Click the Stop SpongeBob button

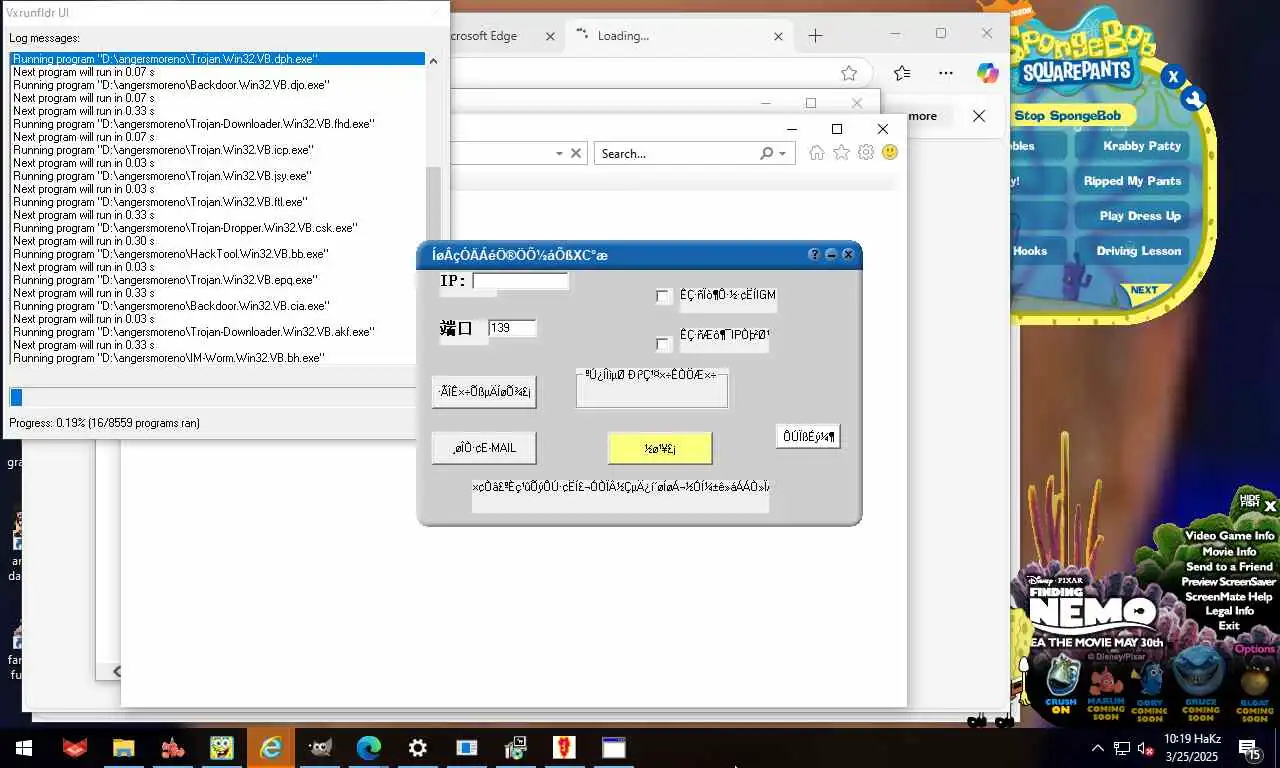tap(1067, 116)
